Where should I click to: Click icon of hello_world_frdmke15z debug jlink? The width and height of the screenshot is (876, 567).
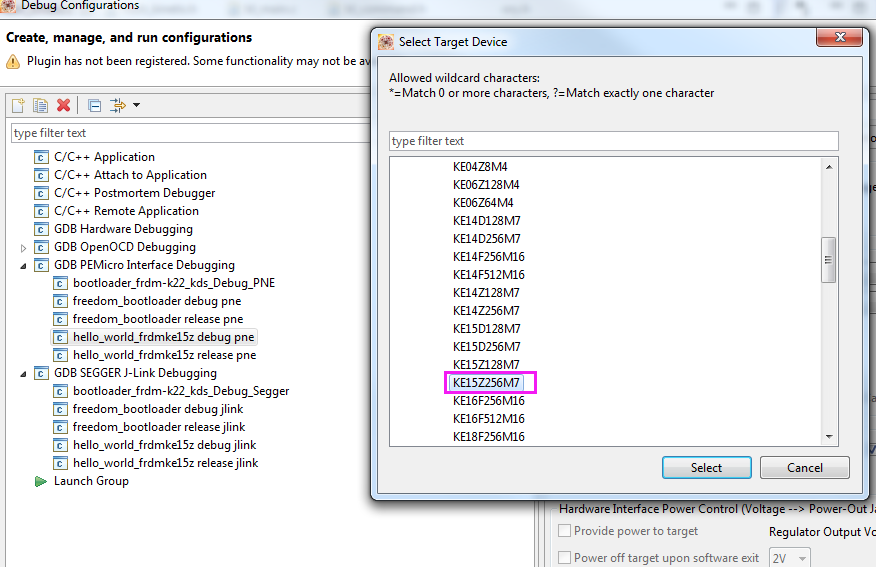[60, 445]
